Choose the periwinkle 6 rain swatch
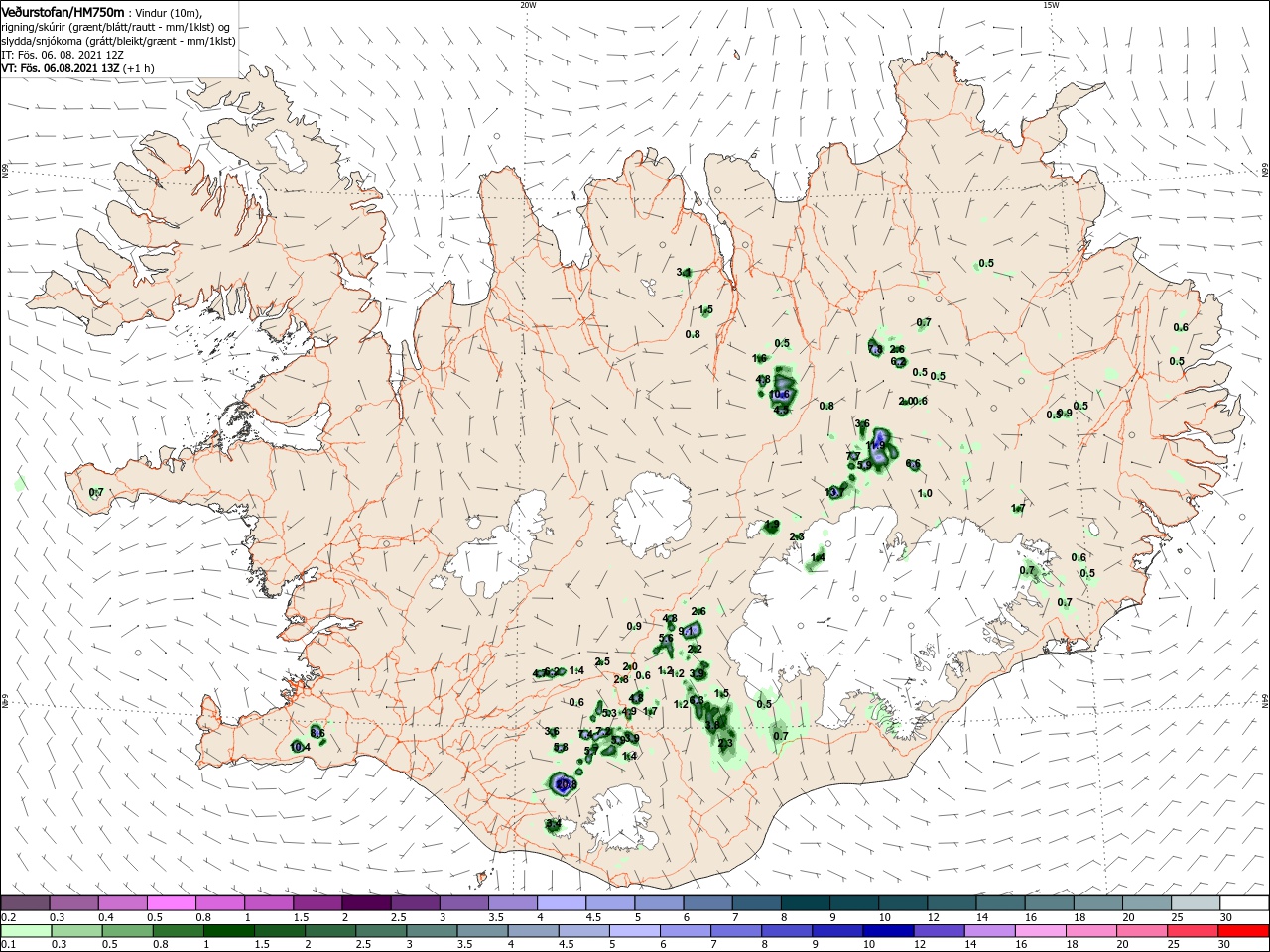Screen dimensions: 1270x952 685,931
